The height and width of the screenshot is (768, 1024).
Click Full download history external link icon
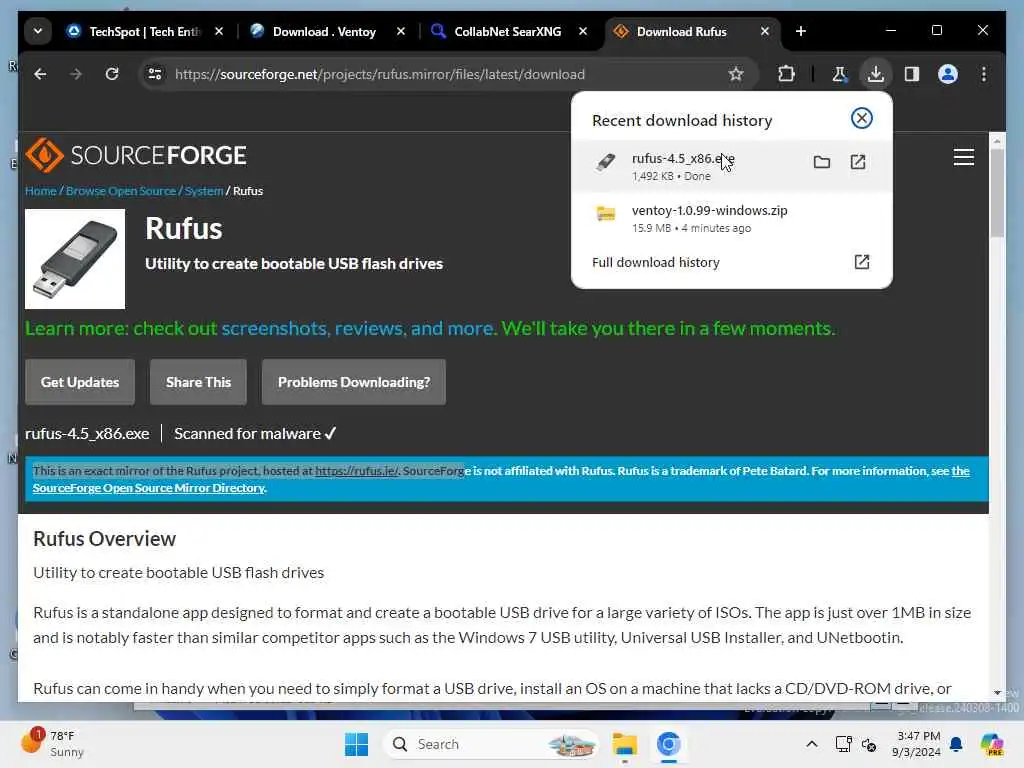click(x=862, y=262)
